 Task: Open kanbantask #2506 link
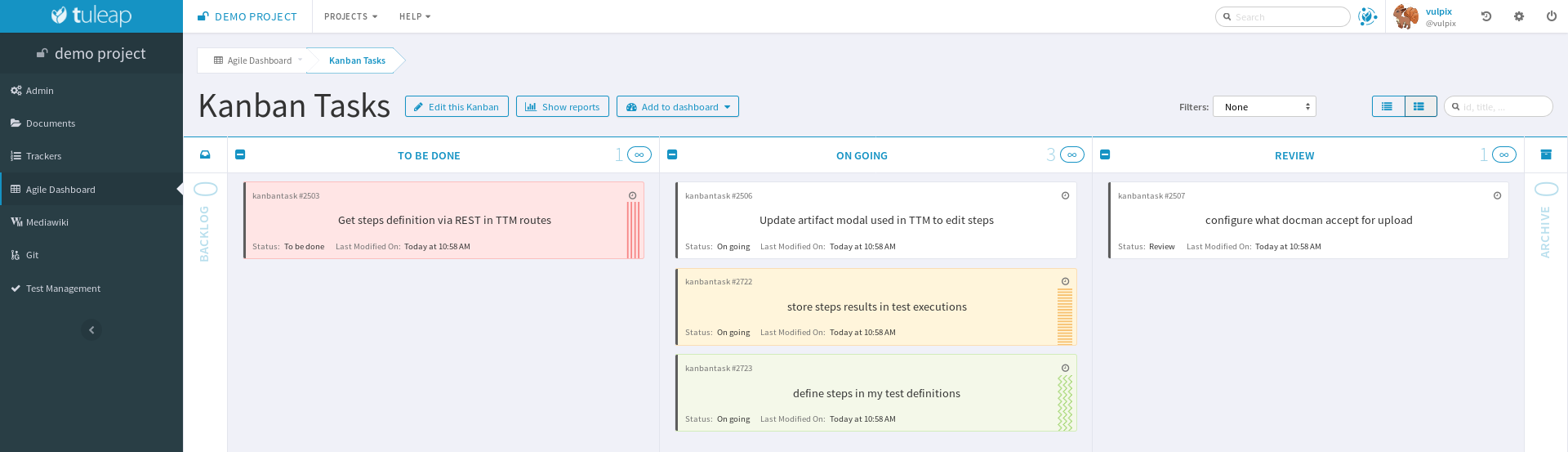(719, 196)
